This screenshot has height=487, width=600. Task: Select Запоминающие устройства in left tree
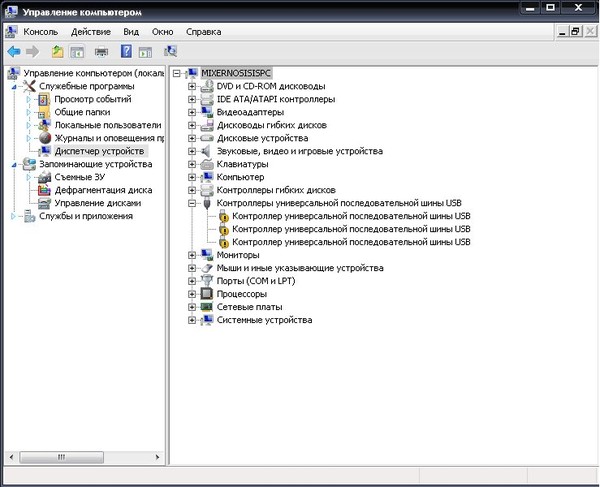[96, 164]
